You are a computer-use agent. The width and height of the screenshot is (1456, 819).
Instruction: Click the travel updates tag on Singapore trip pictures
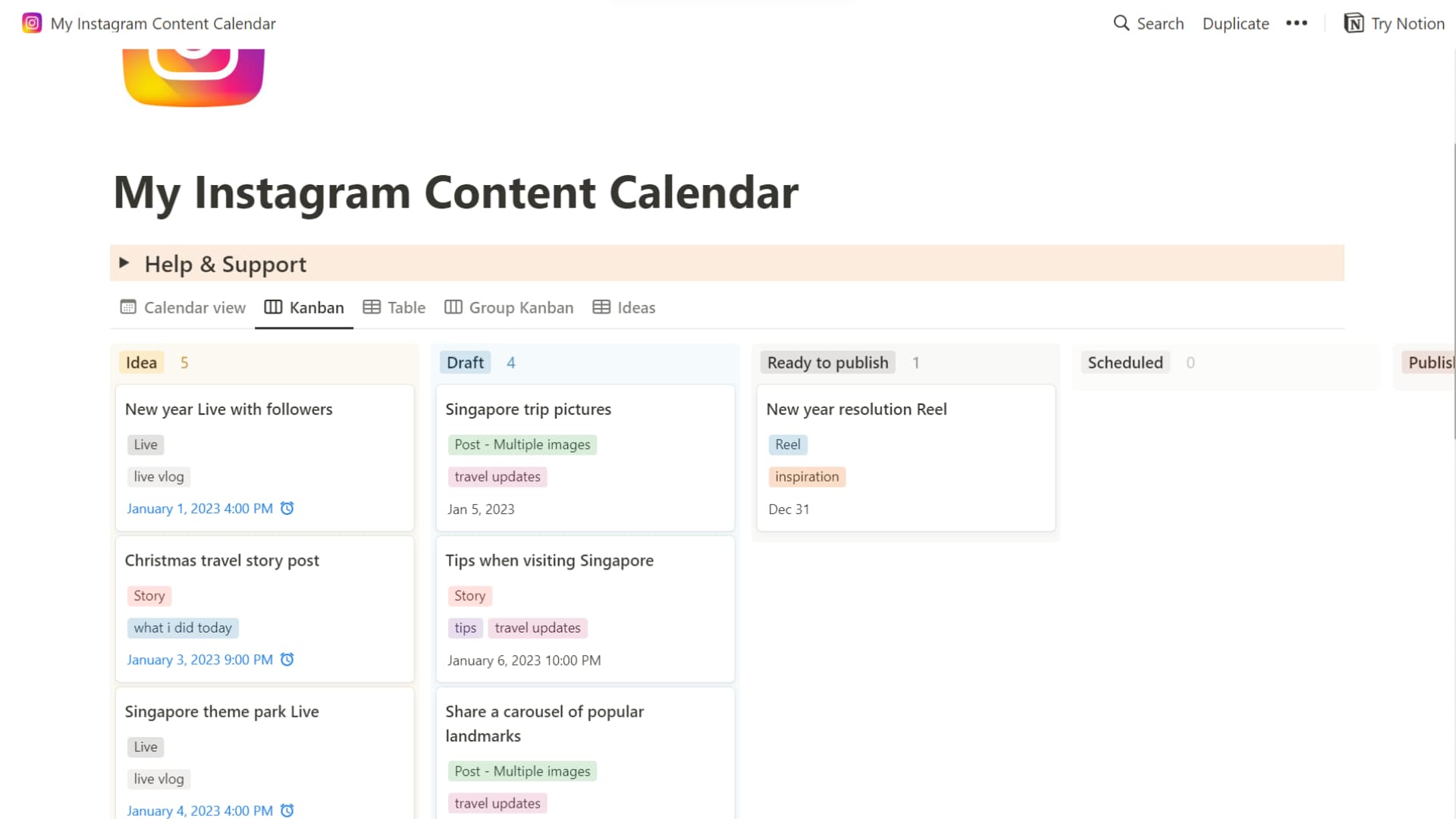497,476
